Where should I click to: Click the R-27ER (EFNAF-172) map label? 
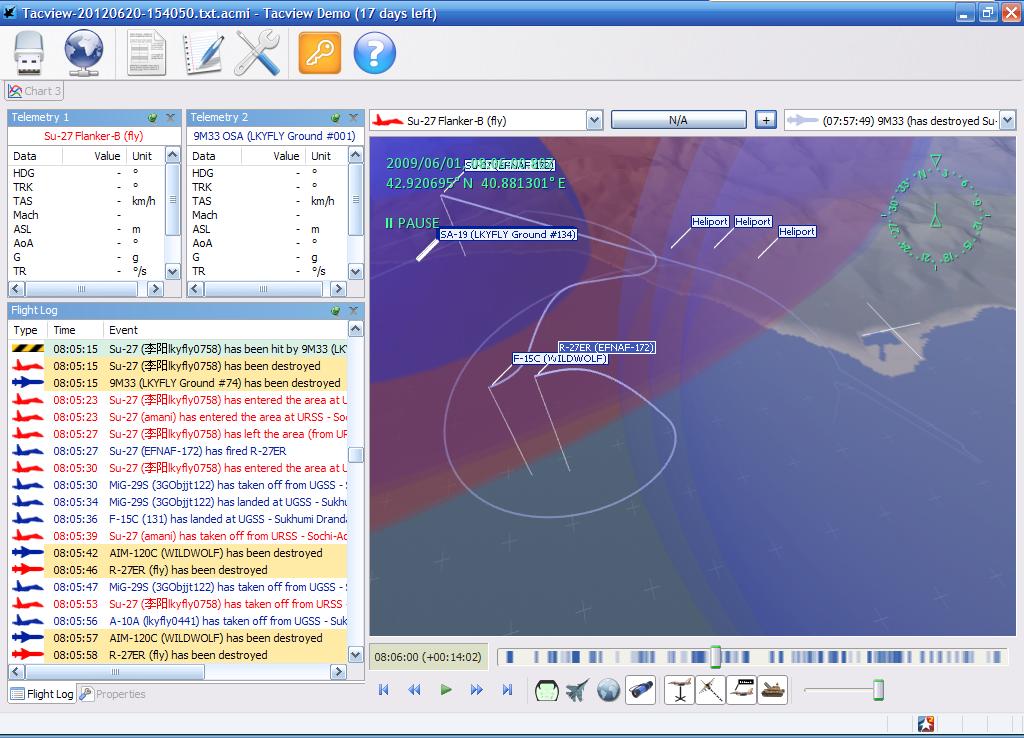point(607,347)
